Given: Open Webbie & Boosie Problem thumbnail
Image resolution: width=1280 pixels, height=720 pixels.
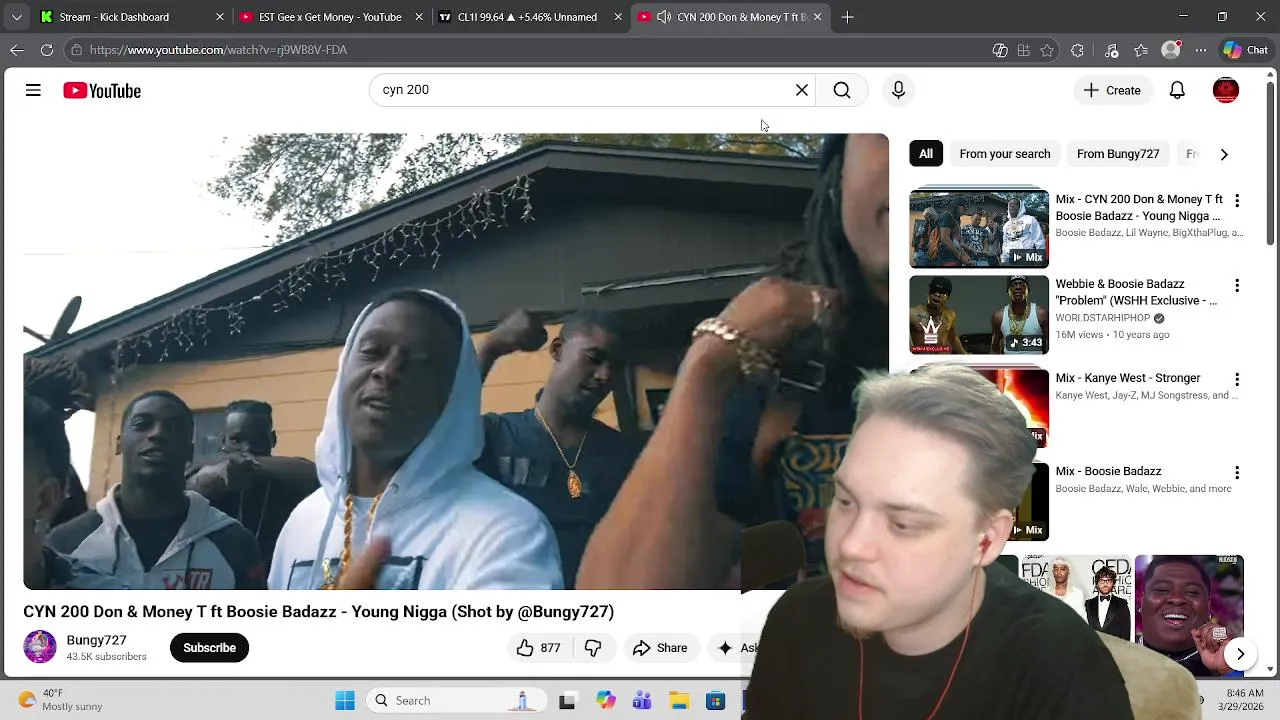Looking at the screenshot, I should [x=979, y=315].
